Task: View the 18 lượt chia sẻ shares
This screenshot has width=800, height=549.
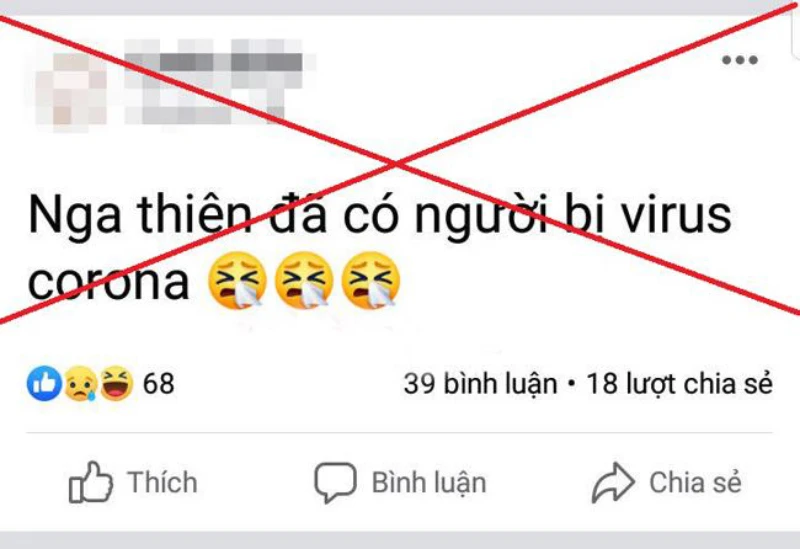Action: pos(680,384)
